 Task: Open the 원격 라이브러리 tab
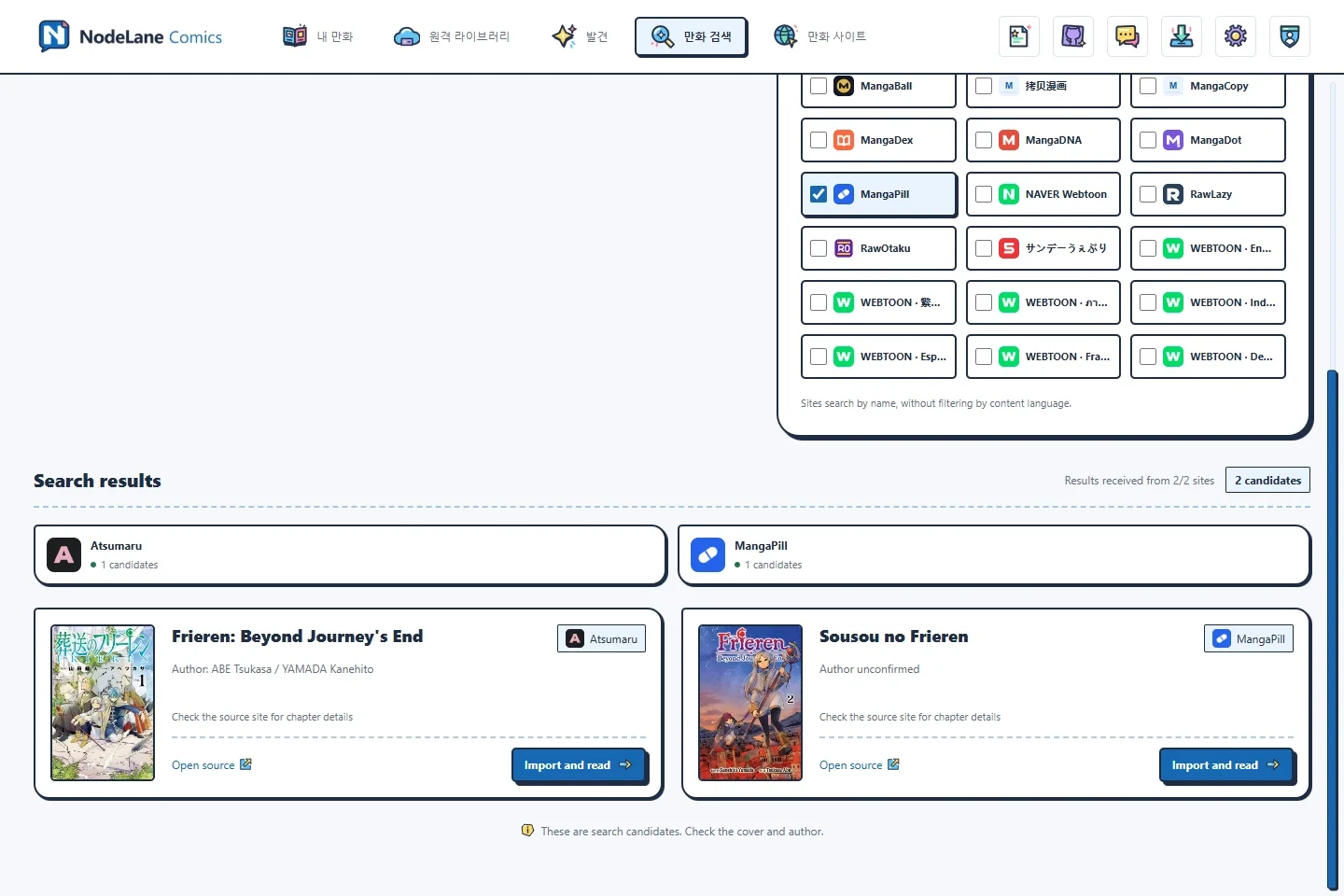452,36
